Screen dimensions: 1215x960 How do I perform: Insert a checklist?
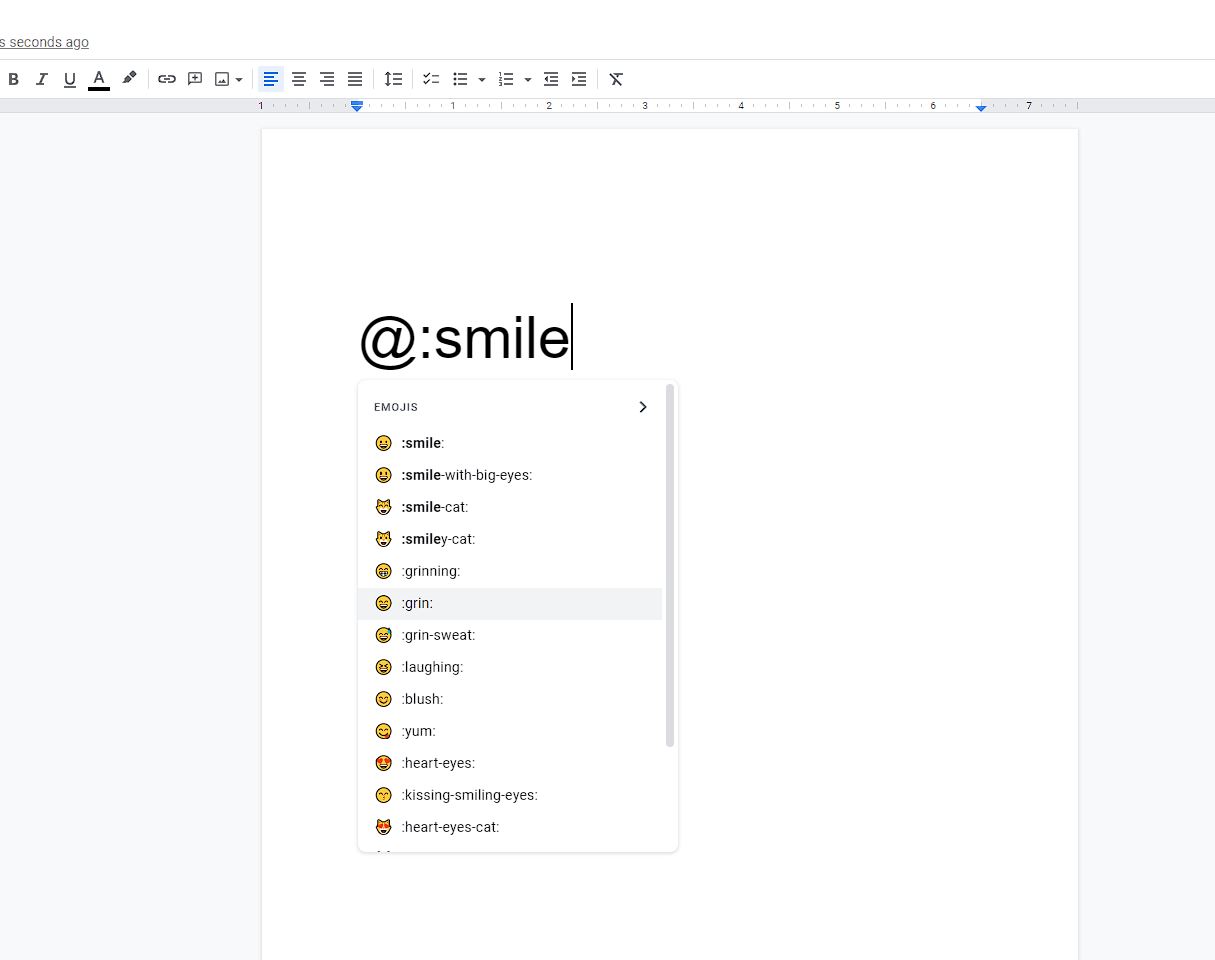pyautogui.click(x=432, y=79)
